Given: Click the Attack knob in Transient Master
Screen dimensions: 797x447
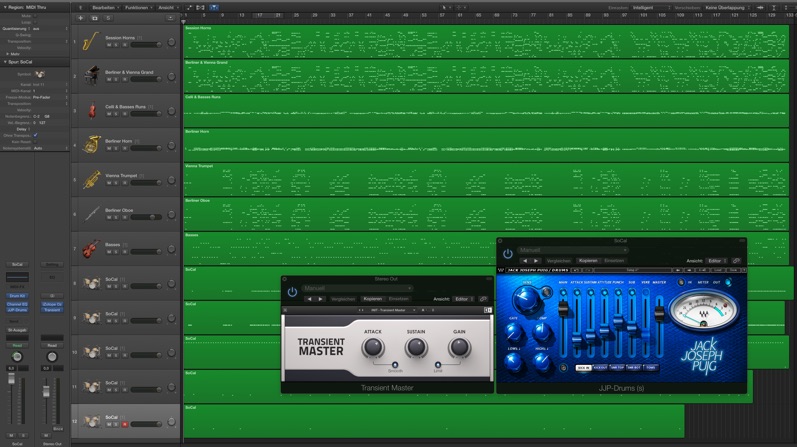Looking at the screenshot, I should tap(372, 347).
